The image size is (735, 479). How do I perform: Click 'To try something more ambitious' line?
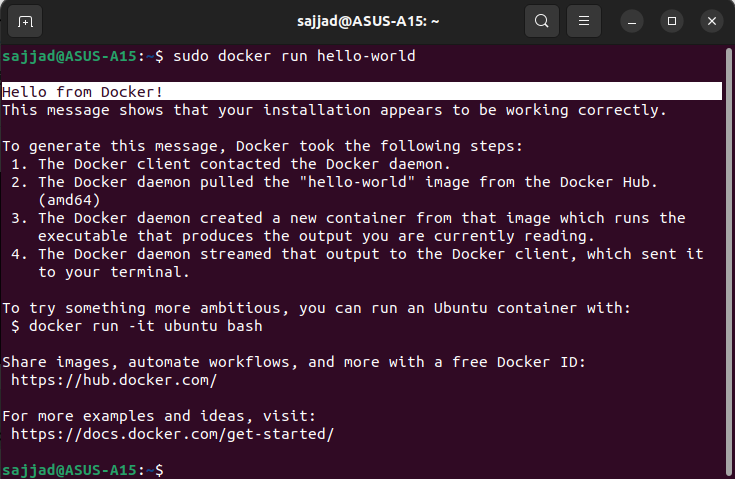click(316, 308)
